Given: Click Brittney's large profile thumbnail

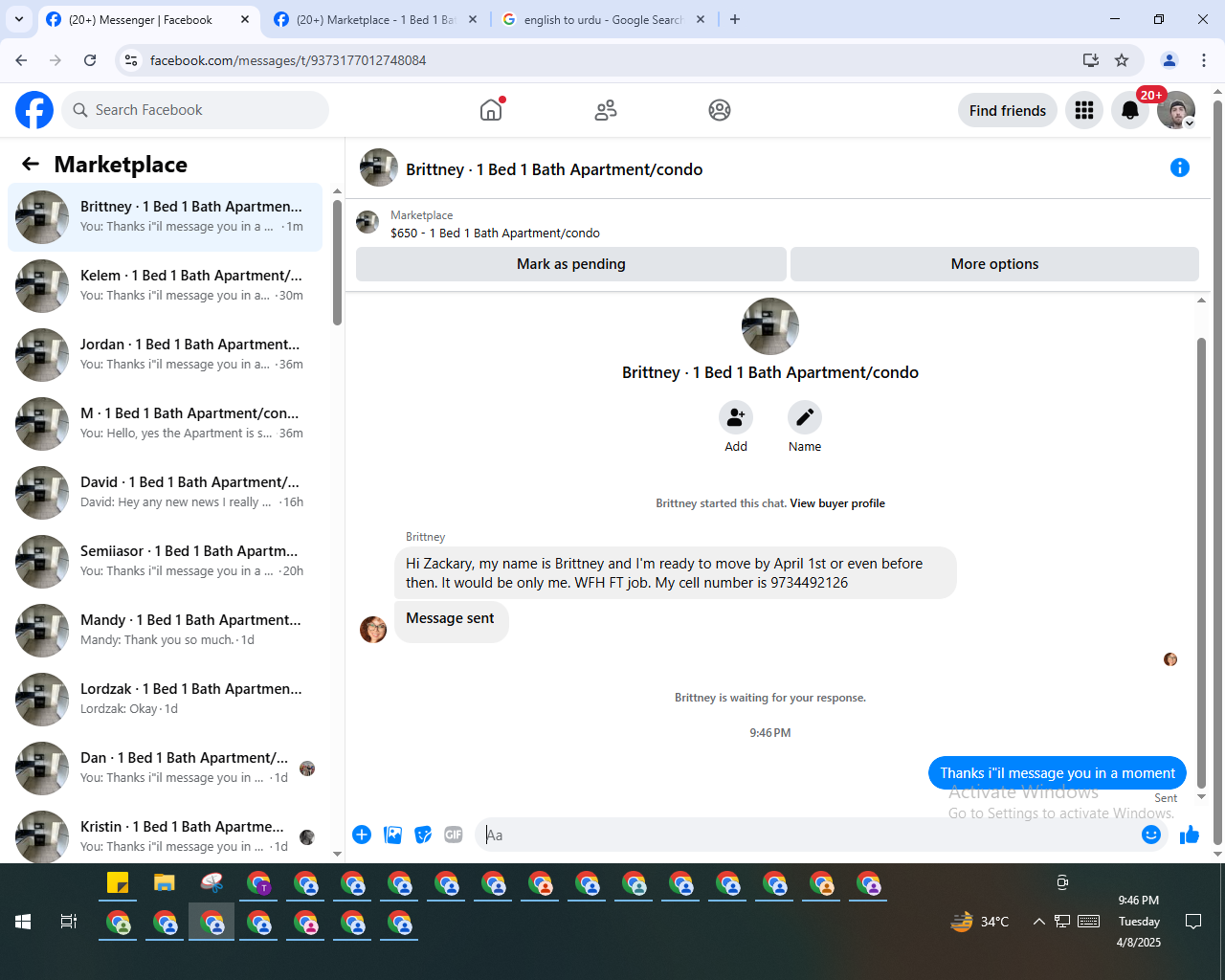Looking at the screenshot, I should (770, 326).
